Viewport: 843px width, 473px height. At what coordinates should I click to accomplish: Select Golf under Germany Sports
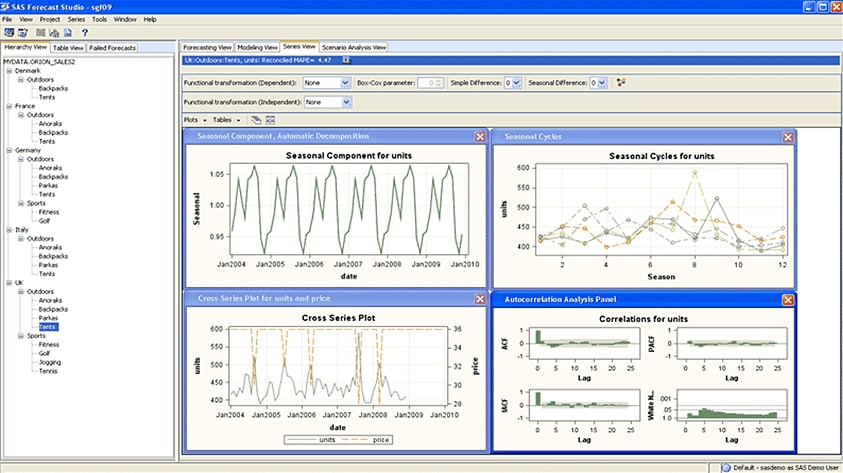click(44, 221)
